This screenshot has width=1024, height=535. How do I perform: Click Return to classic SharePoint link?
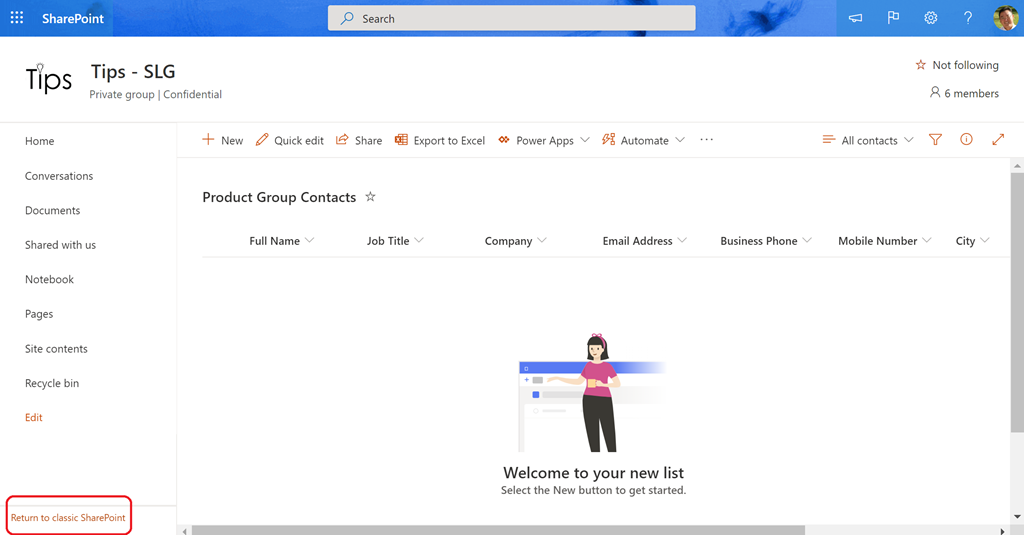click(x=68, y=517)
